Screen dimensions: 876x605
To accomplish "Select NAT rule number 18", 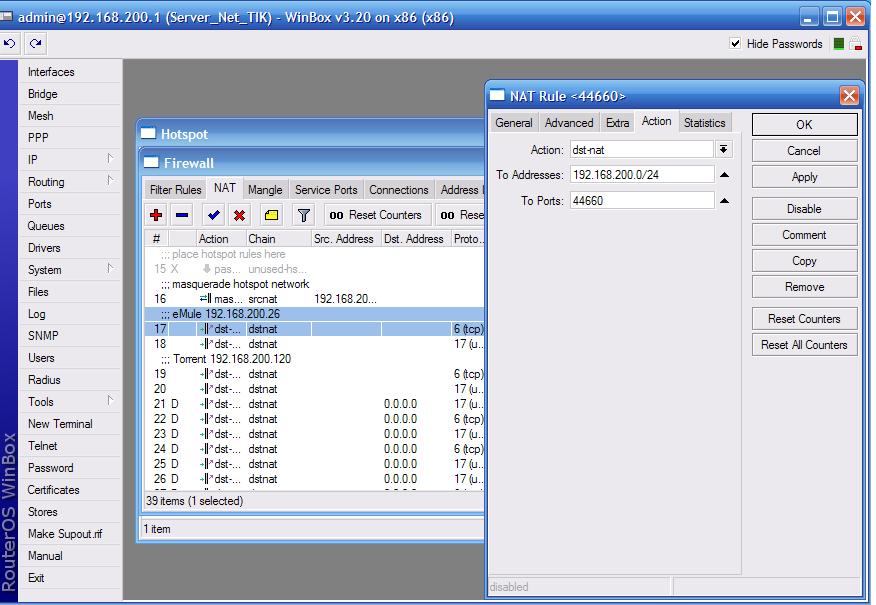I will (314, 344).
